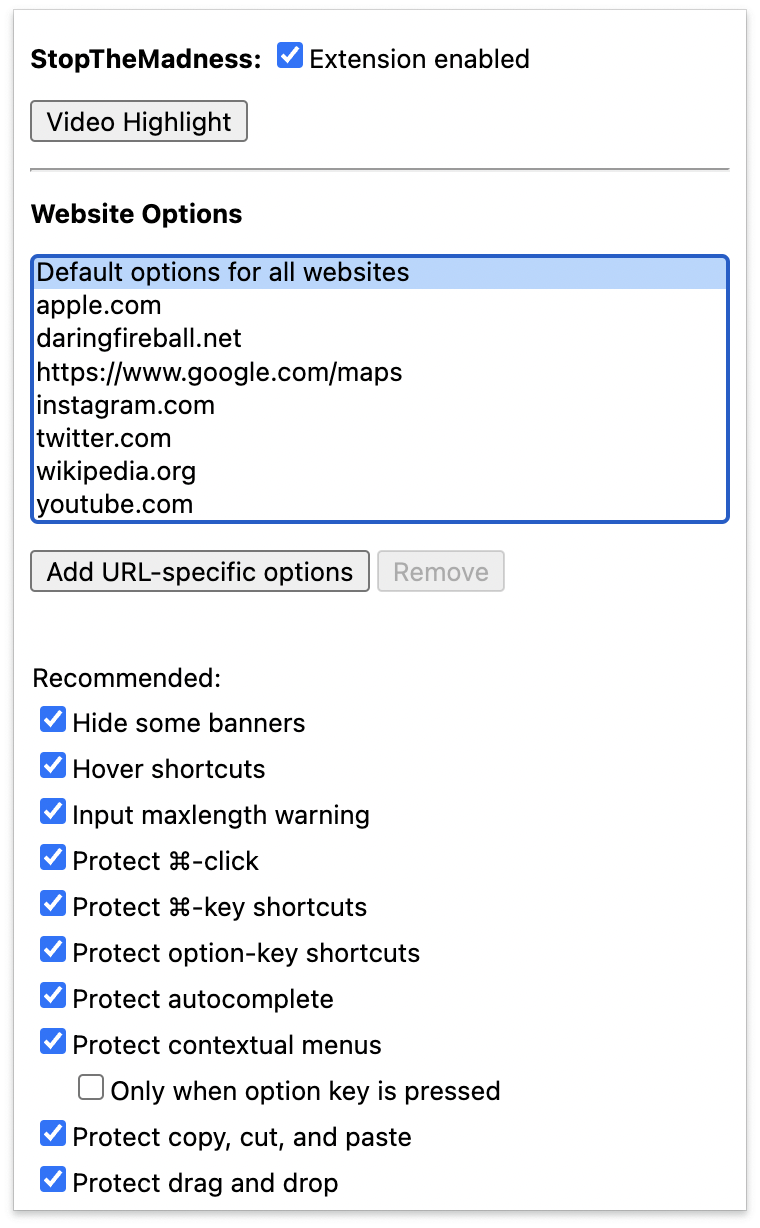Choose youtube.com in the list
This screenshot has width=760, height=1228.
[x=114, y=504]
